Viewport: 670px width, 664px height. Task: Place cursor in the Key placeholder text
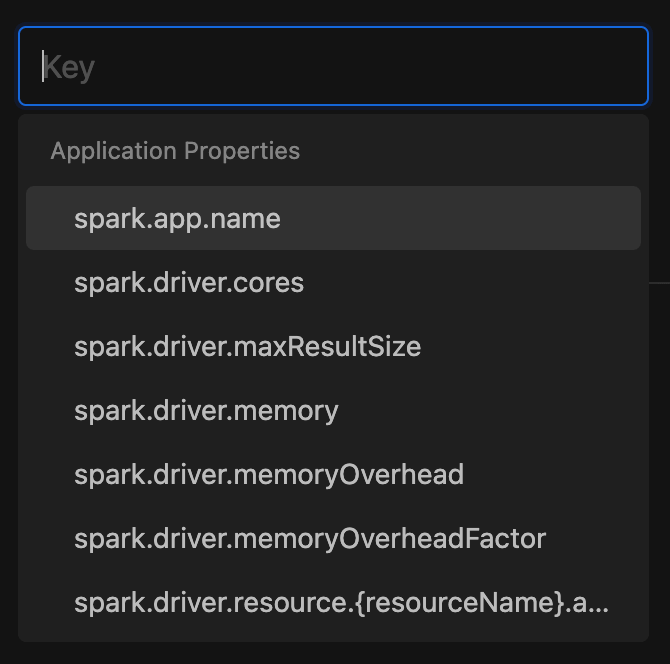pos(68,68)
